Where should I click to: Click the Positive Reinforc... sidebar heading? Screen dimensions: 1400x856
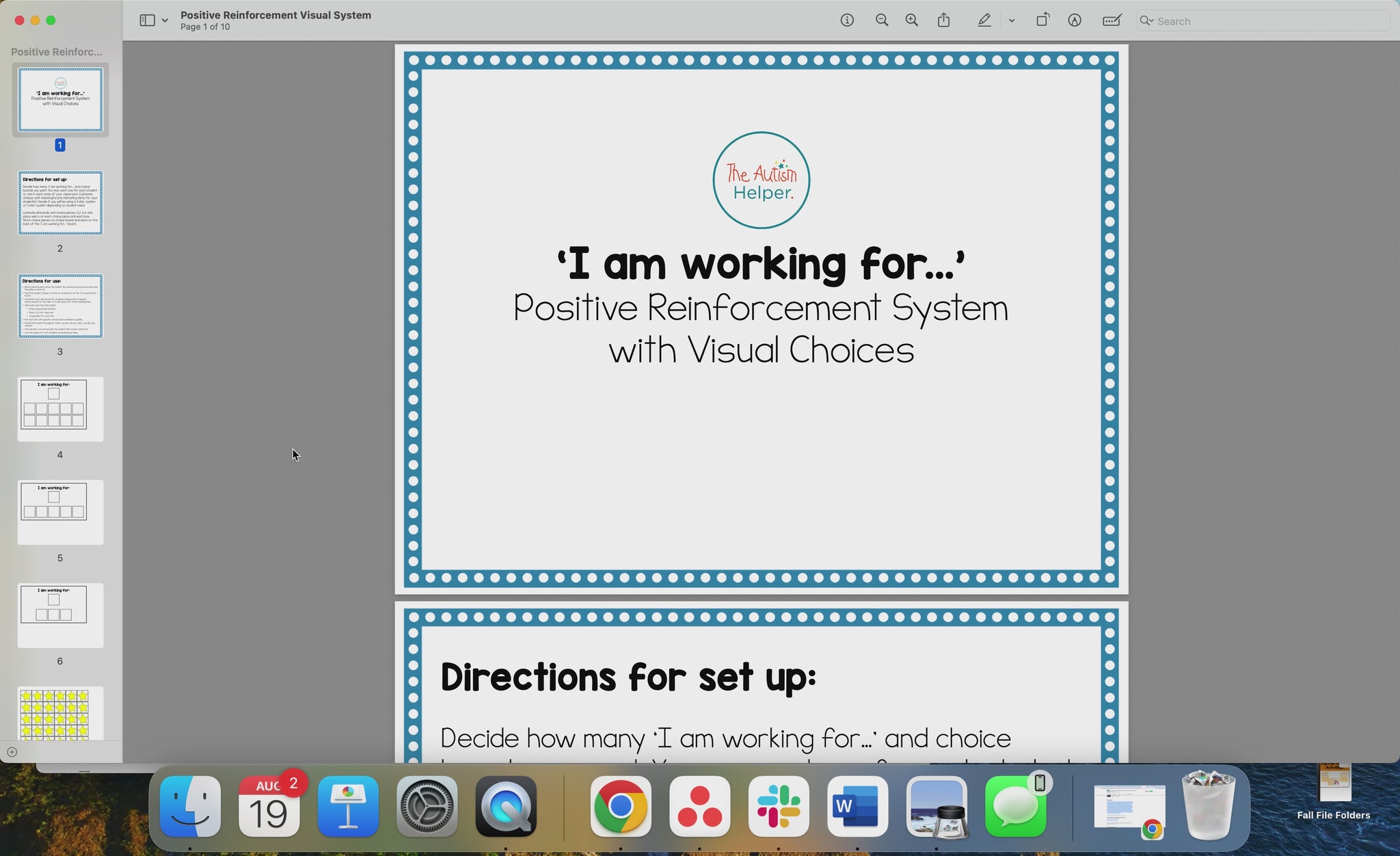[57, 52]
